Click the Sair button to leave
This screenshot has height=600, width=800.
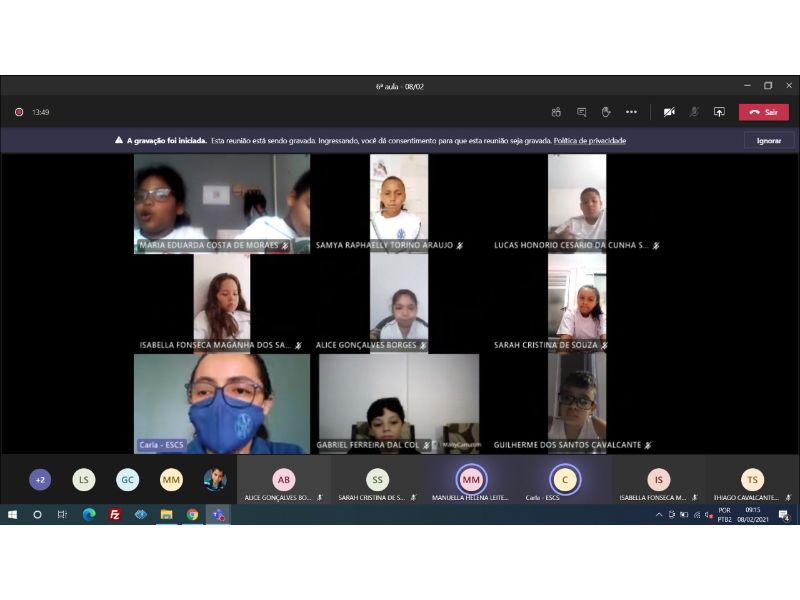764,112
